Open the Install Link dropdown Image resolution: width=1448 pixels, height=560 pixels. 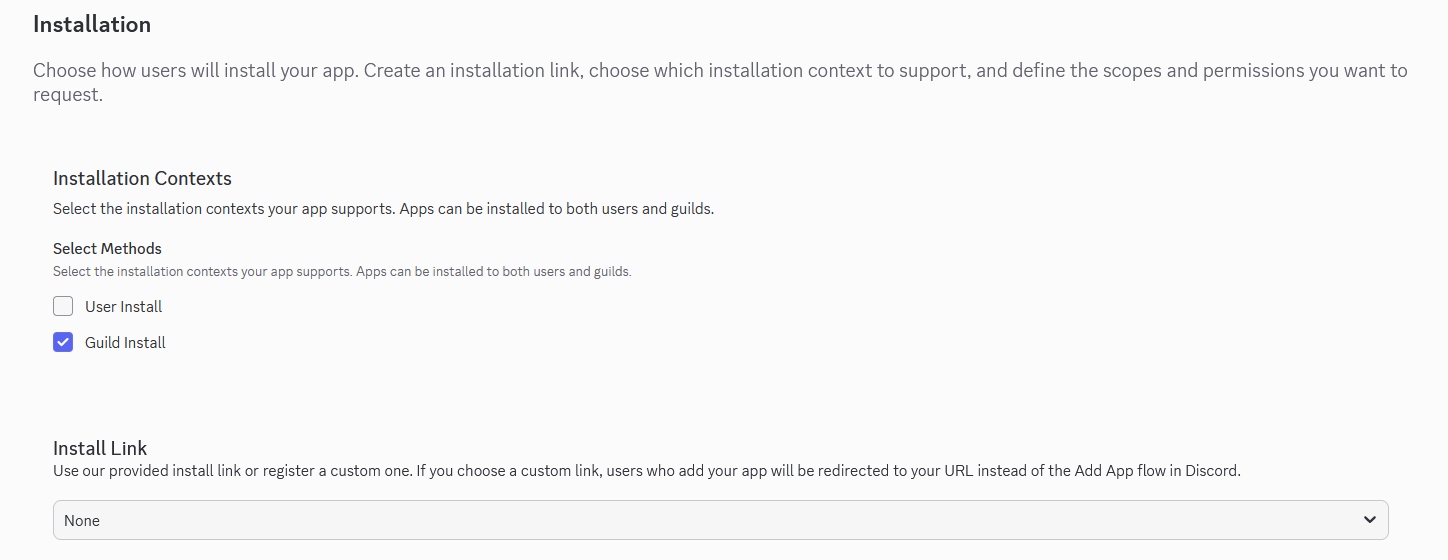[720, 520]
